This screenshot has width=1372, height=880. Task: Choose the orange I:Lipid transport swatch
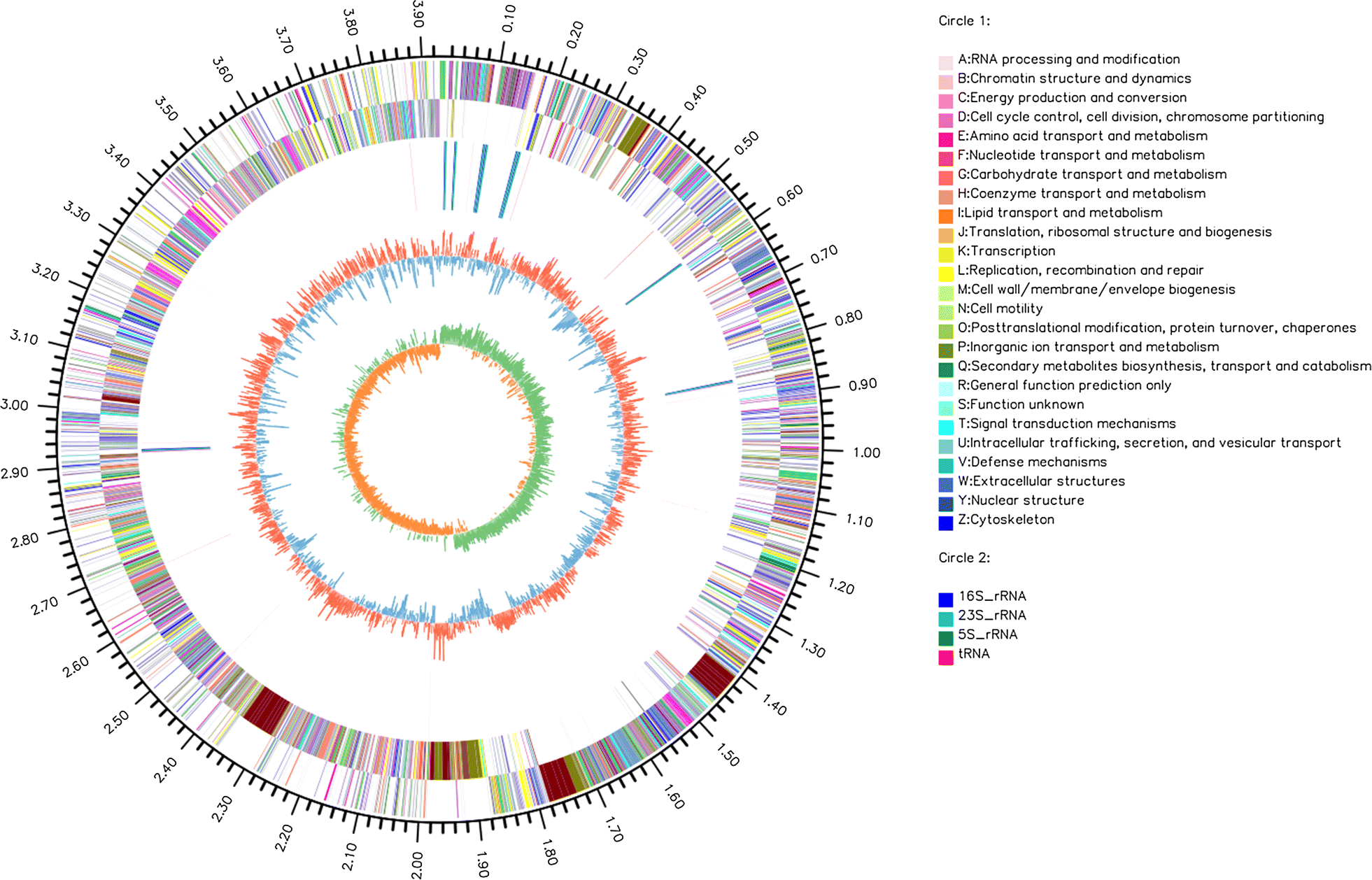tap(945, 216)
